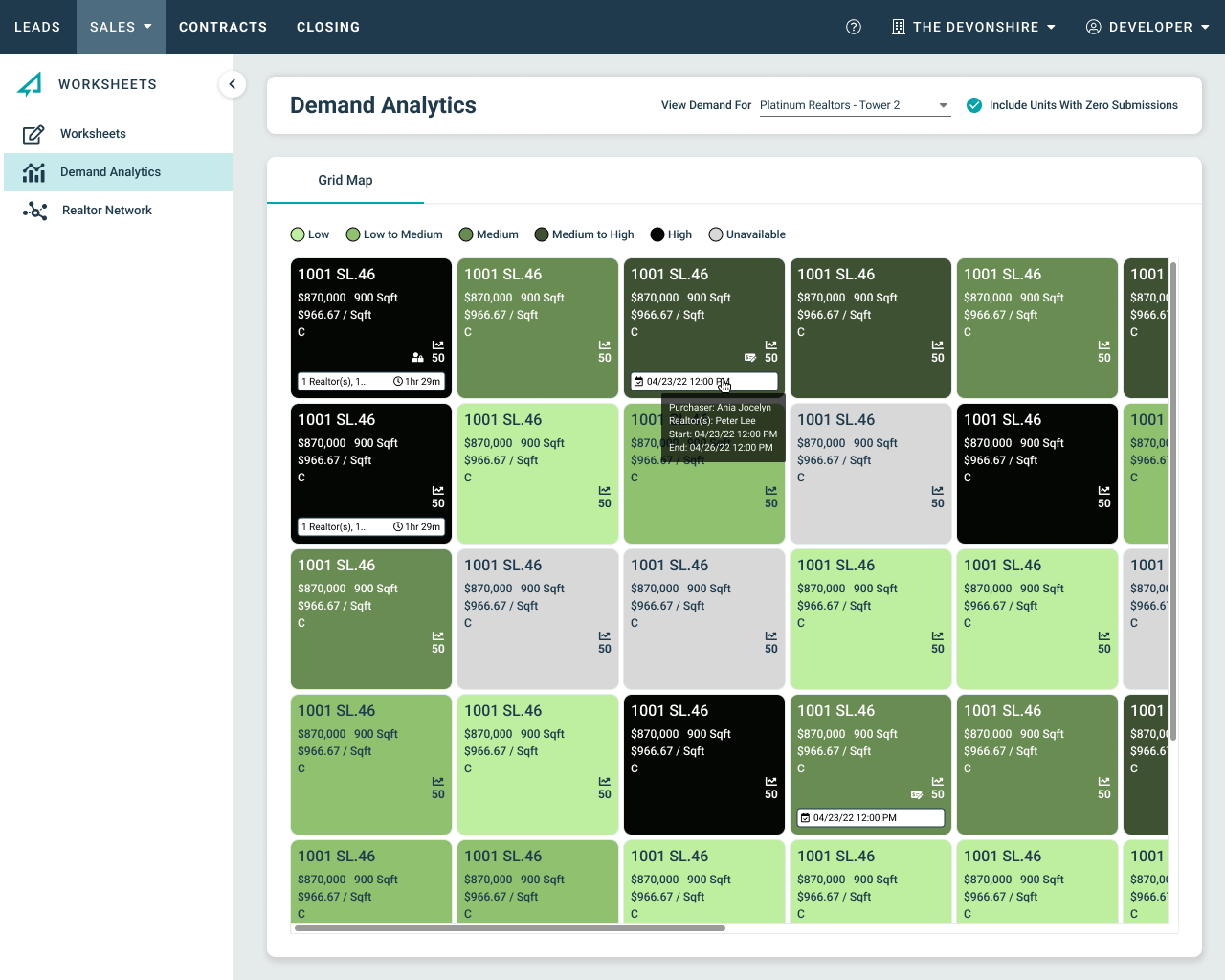1225x980 pixels.
Task: Click the Demand Analytics bar chart icon
Action: (x=33, y=172)
